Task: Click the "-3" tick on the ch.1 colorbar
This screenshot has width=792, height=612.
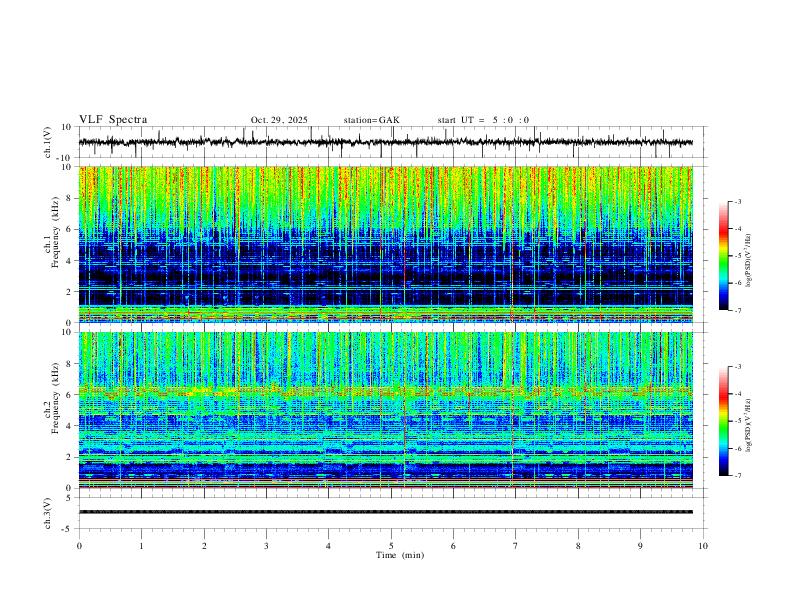Action: pos(737,201)
